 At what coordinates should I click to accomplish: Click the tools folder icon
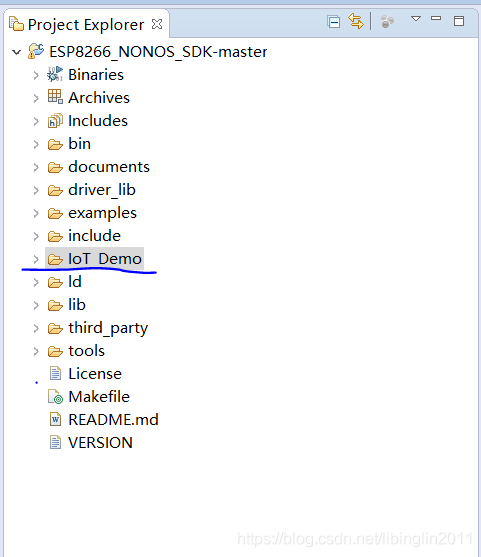[55, 351]
